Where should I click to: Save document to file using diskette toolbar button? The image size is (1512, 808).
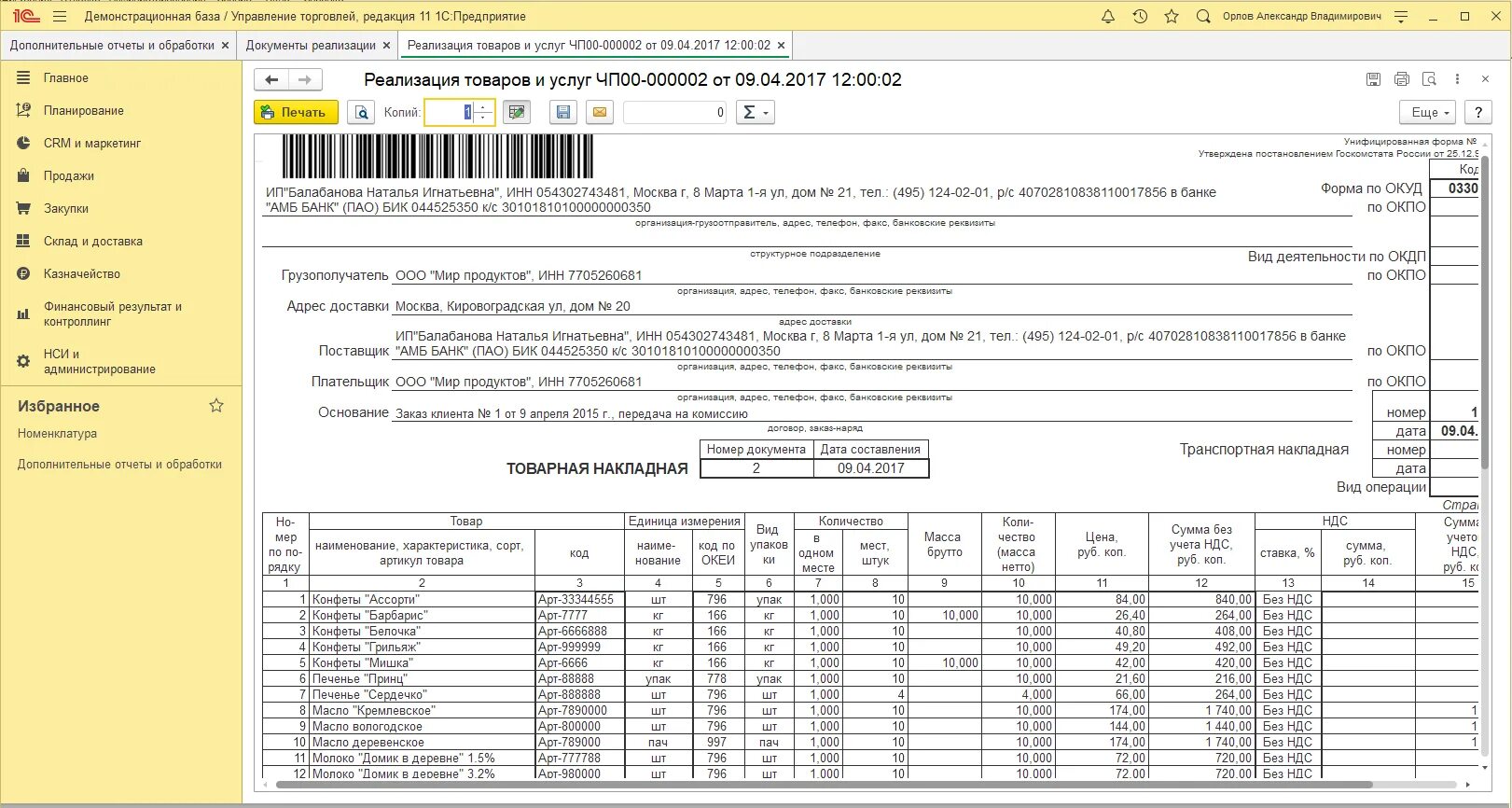pos(562,112)
